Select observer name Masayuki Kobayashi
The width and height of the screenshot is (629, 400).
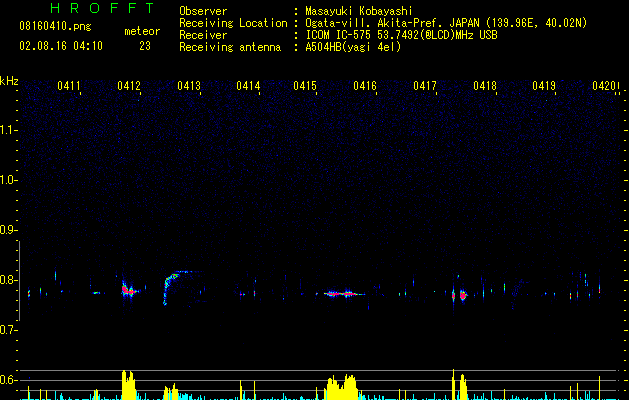tap(359, 11)
